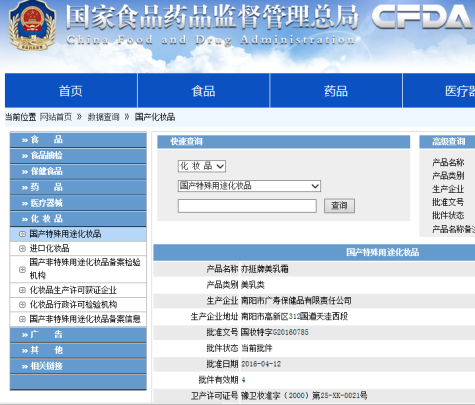Viewport: 475px width, 405px height.
Task: Select 化妆品生产许可获证企业 tree item
Action: [x=73, y=290]
